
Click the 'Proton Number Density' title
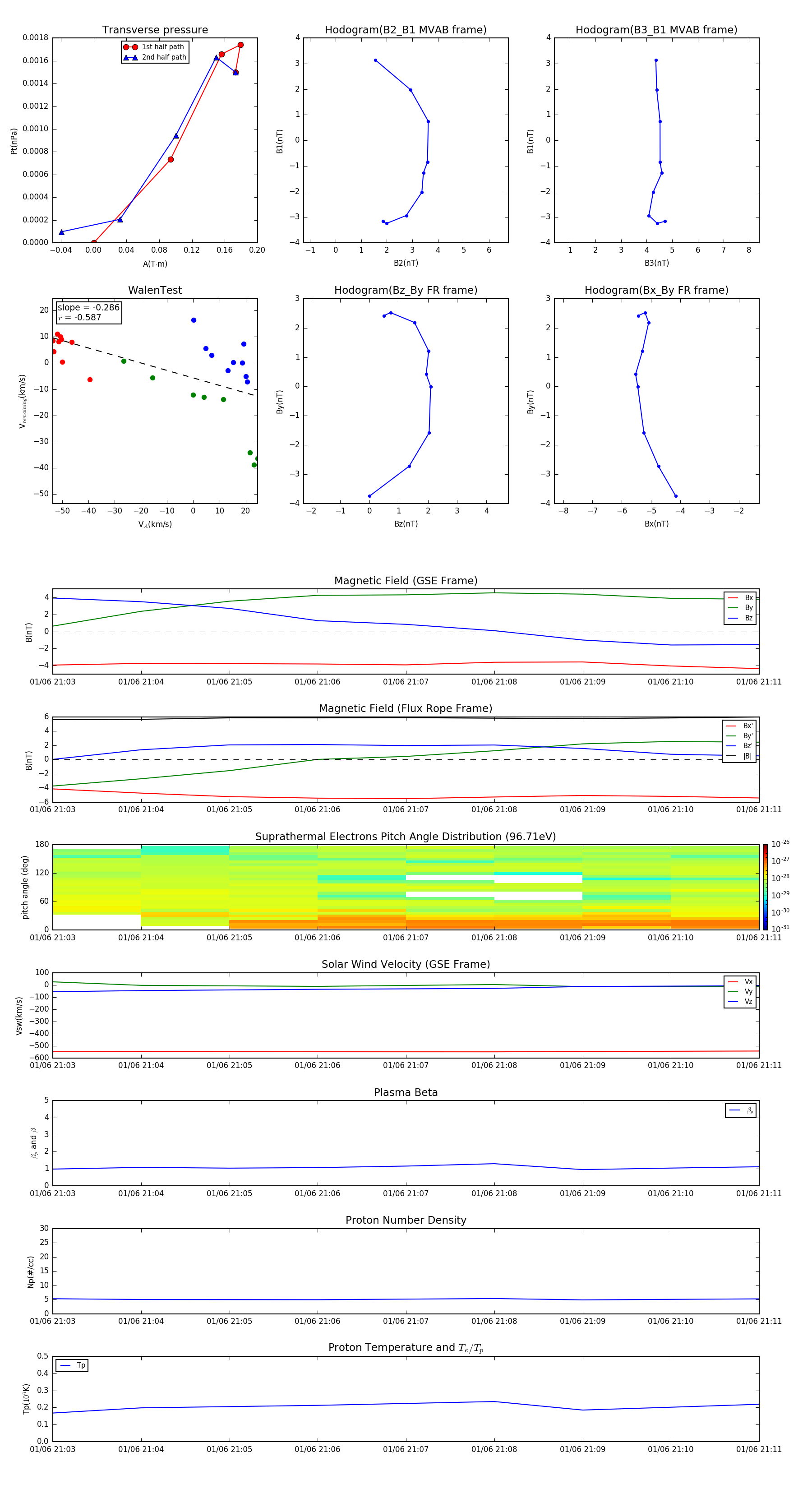point(406,1220)
